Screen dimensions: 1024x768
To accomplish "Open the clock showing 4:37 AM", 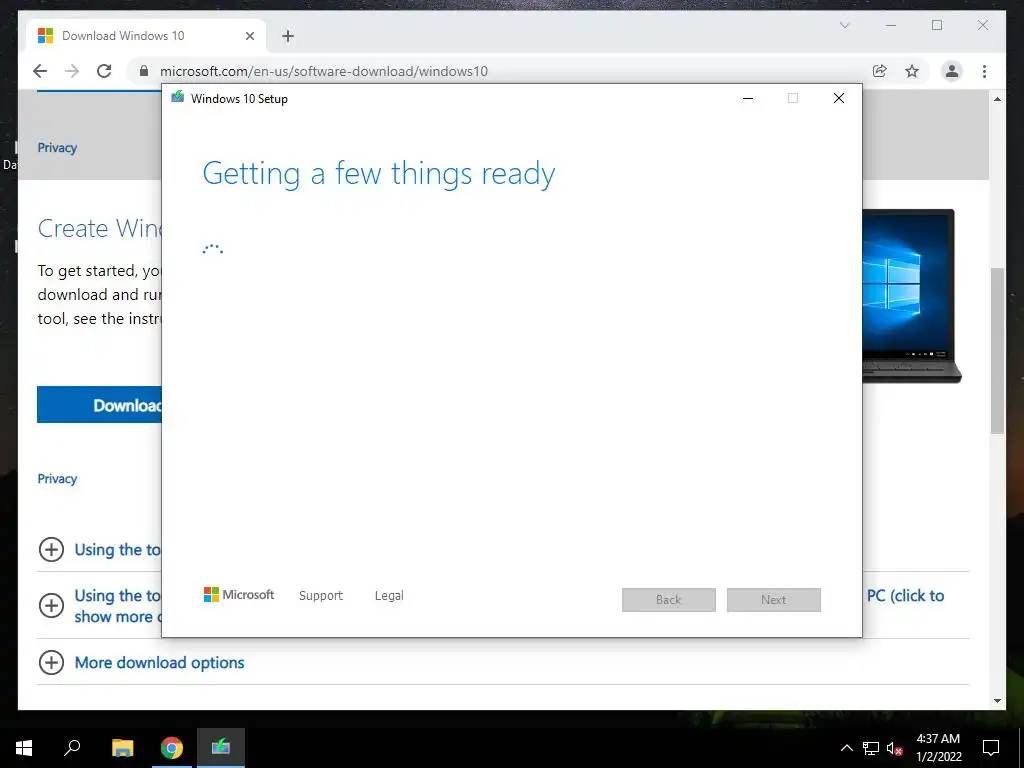I will (938, 748).
